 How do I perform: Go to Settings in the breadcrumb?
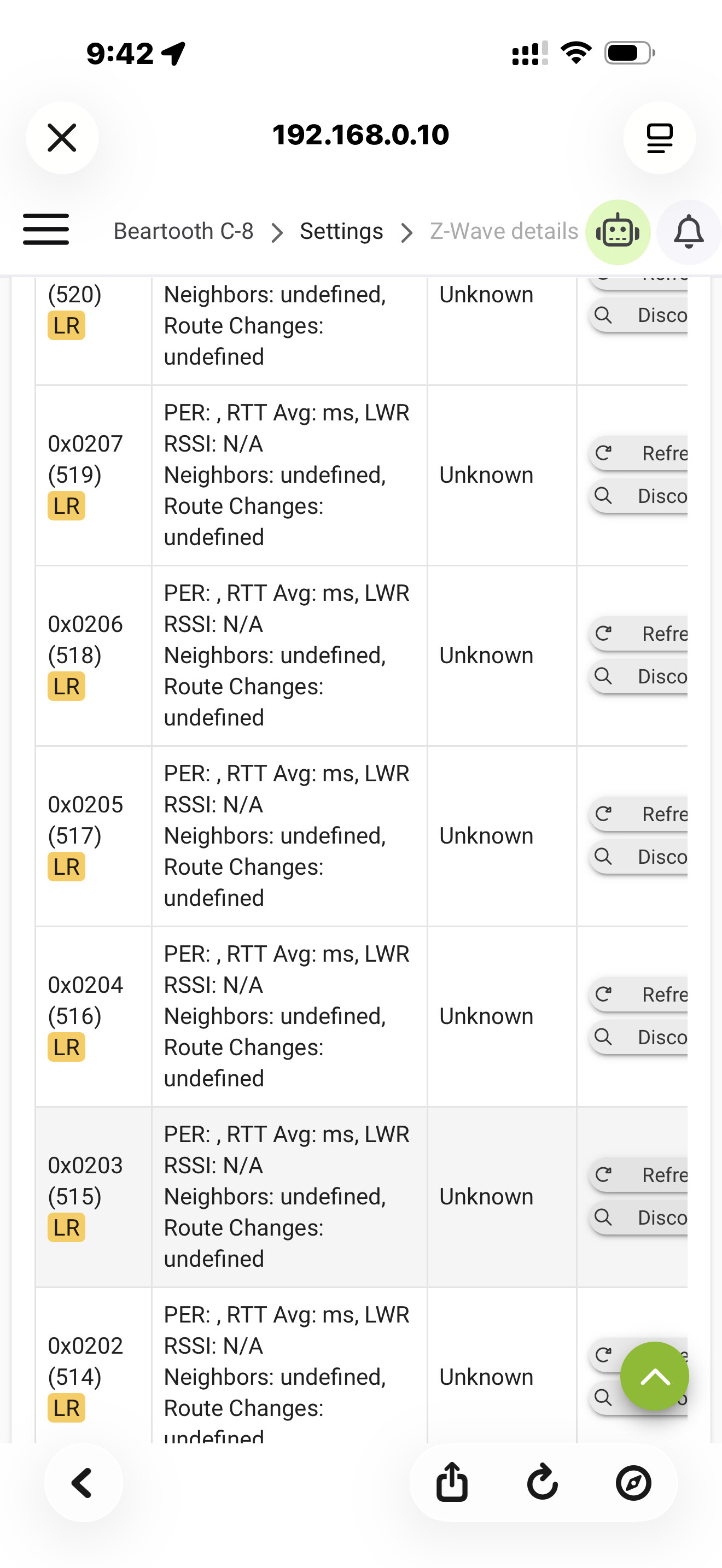click(341, 231)
